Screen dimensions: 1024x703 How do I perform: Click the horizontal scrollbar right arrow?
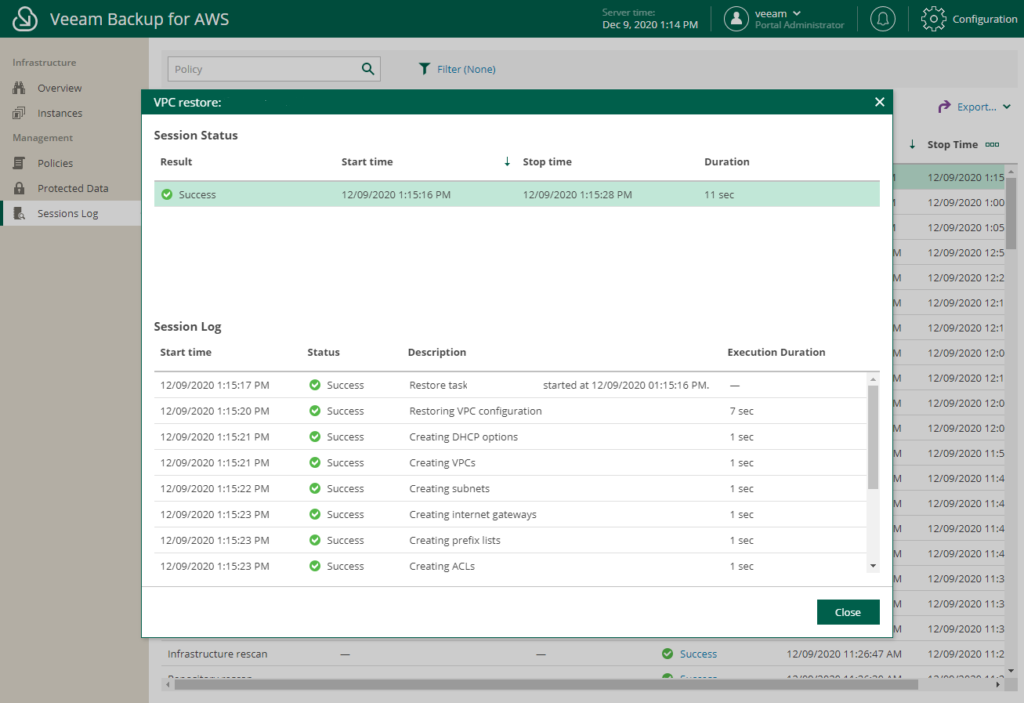point(998,685)
